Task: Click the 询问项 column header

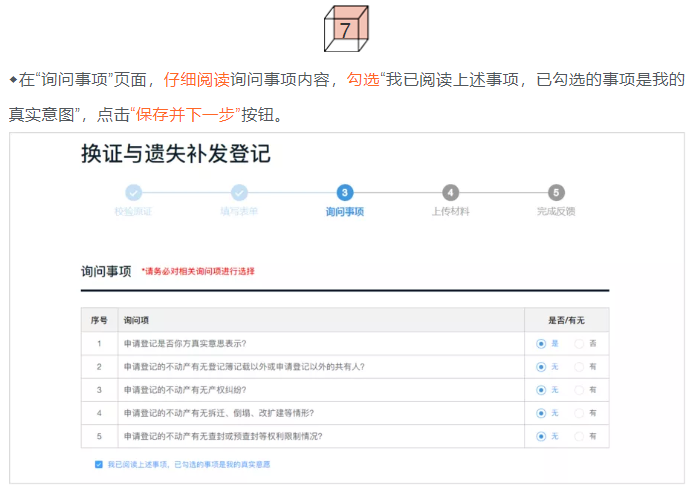Action: tap(136, 320)
